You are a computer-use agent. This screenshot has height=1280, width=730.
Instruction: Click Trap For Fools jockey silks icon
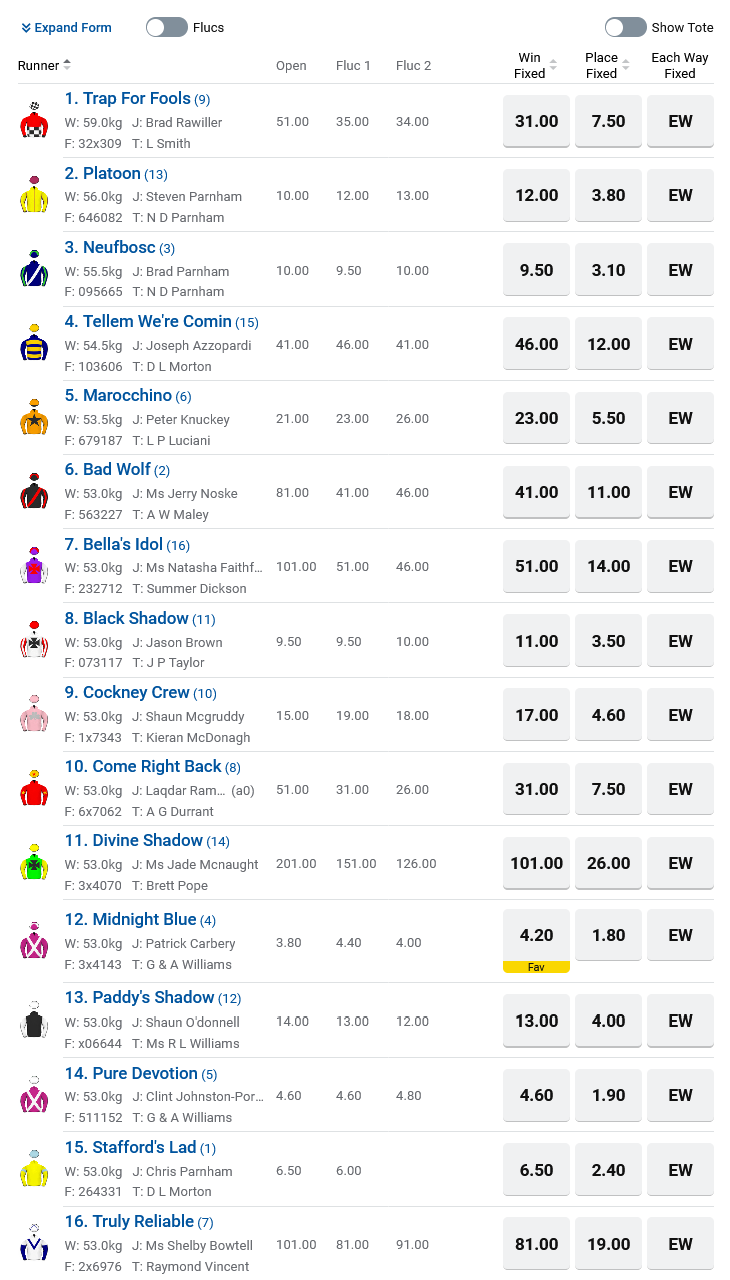[x=34, y=121]
